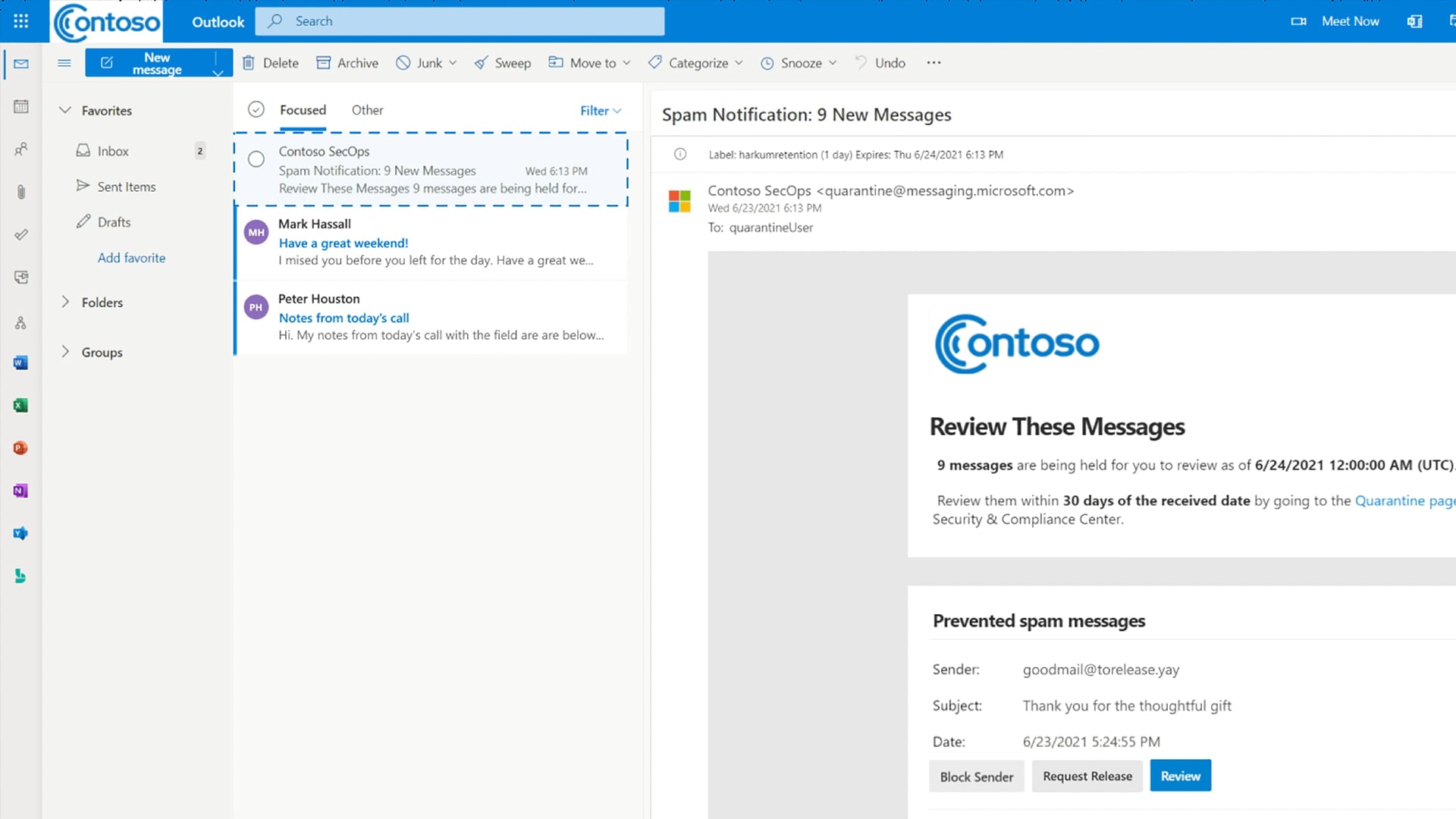Open the Filter dropdown
This screenshot has height=819, width=1456.
[x=601, y=111]
